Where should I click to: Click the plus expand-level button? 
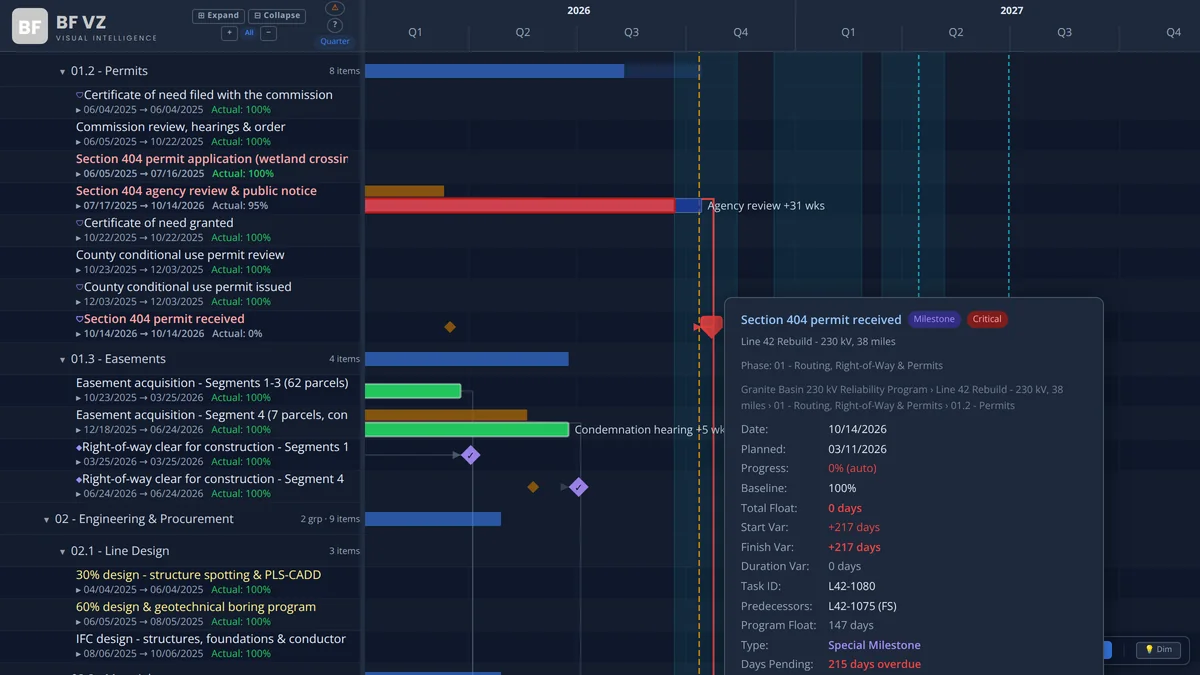[229, 33]
